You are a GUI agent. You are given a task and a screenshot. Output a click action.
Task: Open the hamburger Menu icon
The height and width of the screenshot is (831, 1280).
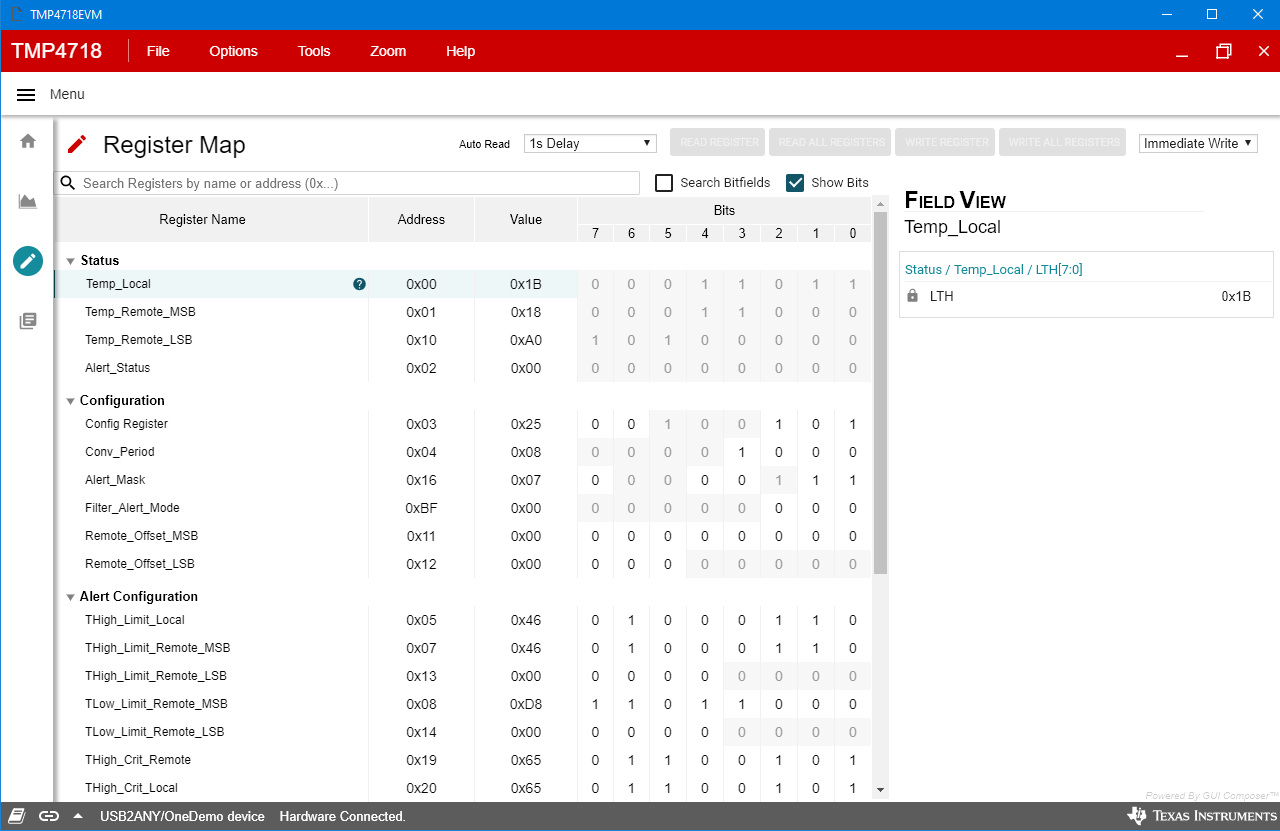[x=27, y=95]
